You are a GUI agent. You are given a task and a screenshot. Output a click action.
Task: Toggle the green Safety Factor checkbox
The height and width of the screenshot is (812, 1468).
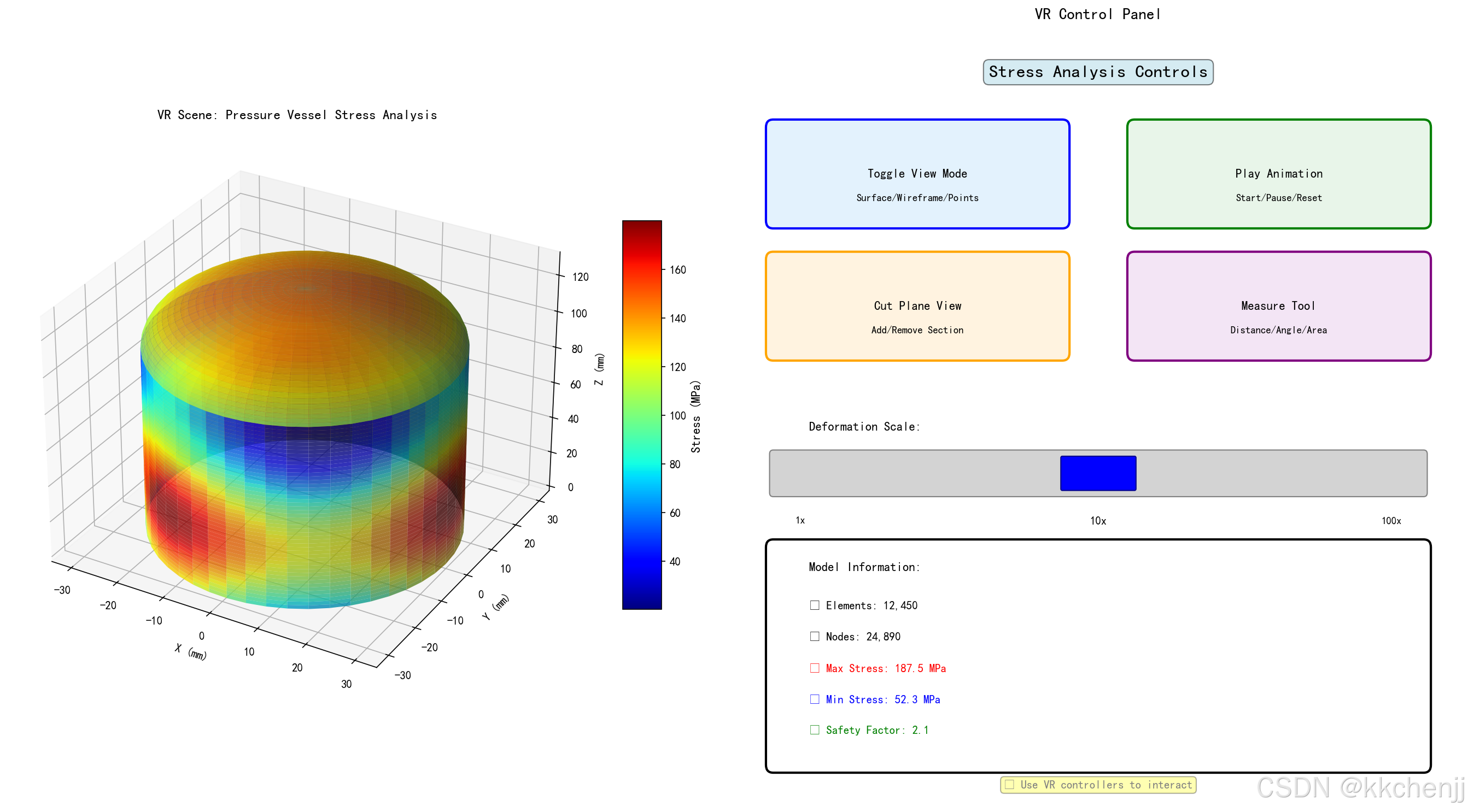point(814,730)
